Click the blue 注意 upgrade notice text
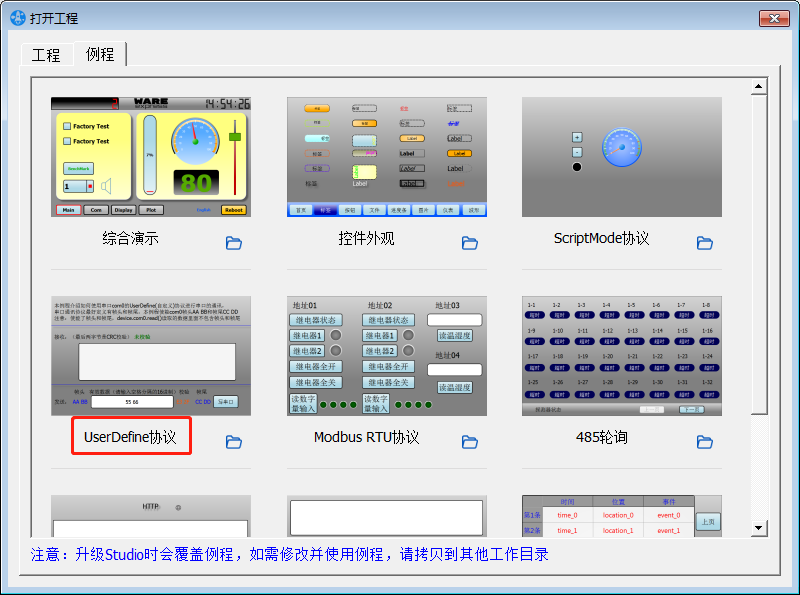This screenshot has width=800, height=595. tap(289, 554)
